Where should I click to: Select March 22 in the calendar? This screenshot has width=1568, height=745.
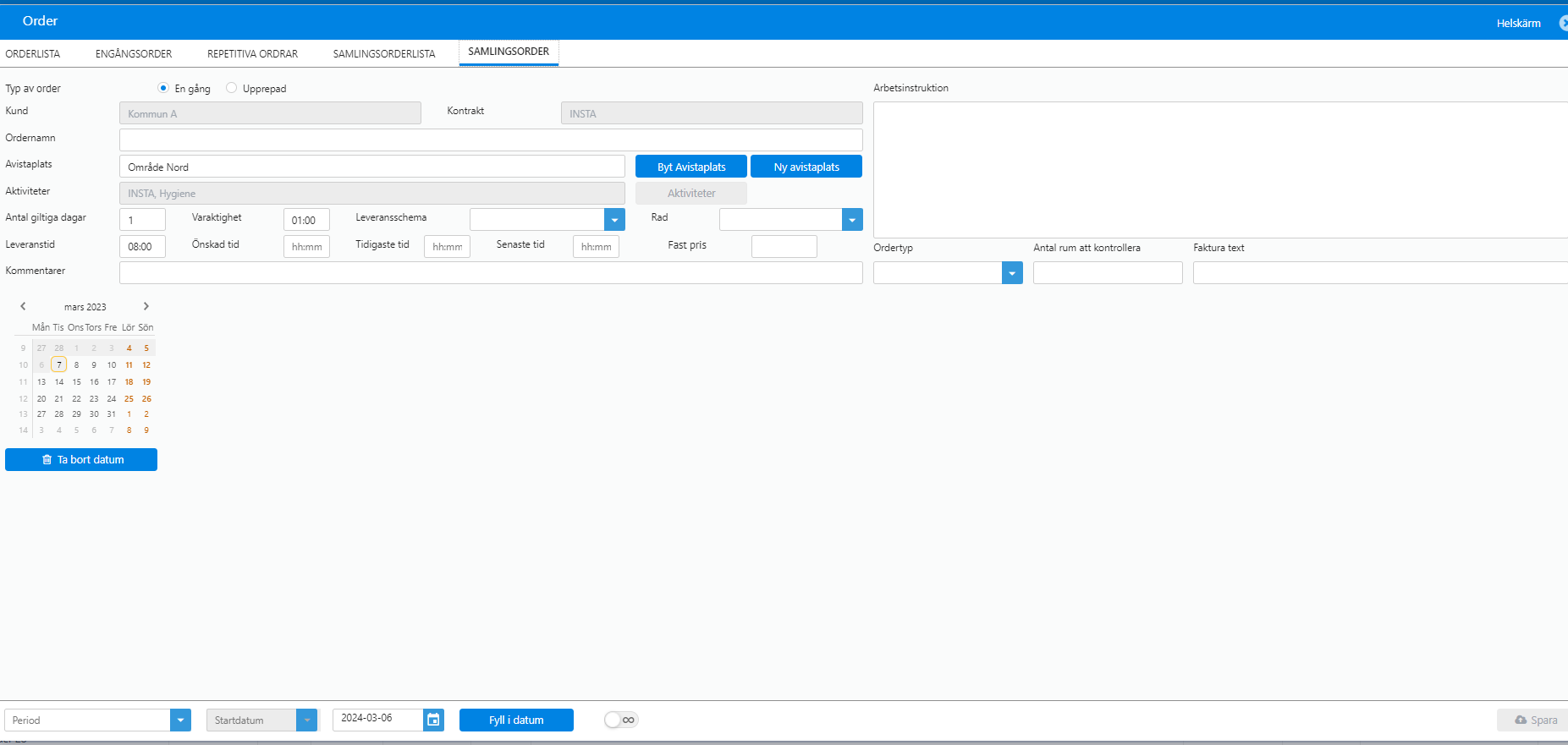[x=76, y=398]
